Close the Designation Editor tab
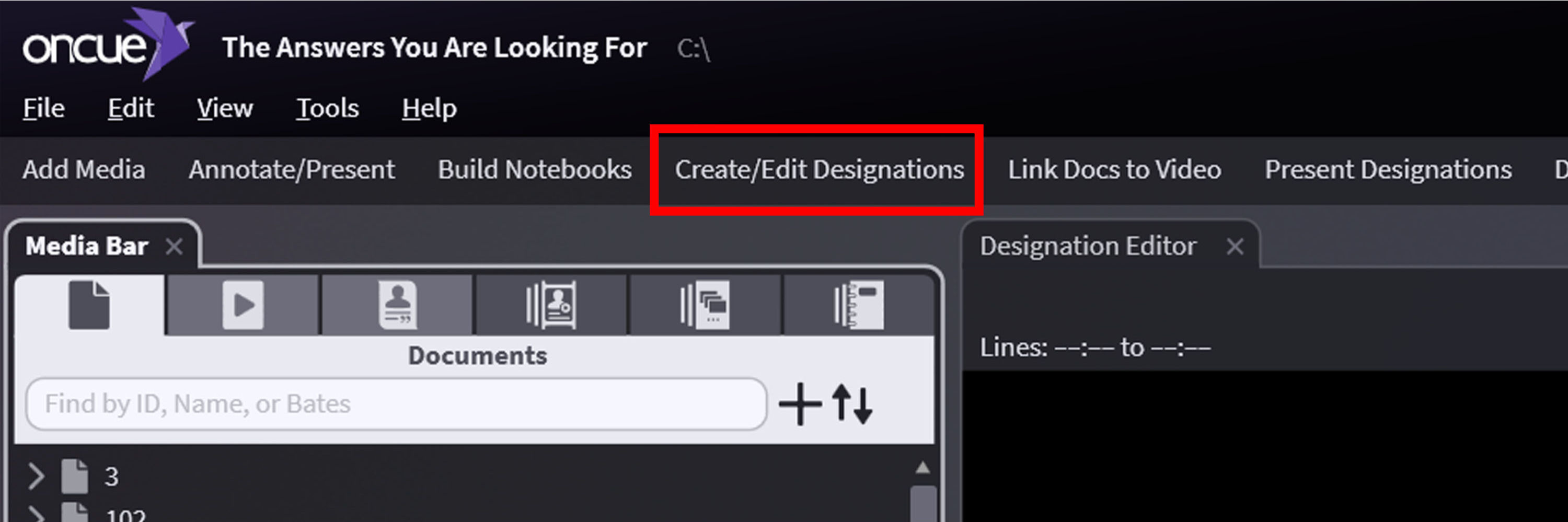Image resolution: width=1568 pixels, height=522 pixels. click(x=1235, y=247)
